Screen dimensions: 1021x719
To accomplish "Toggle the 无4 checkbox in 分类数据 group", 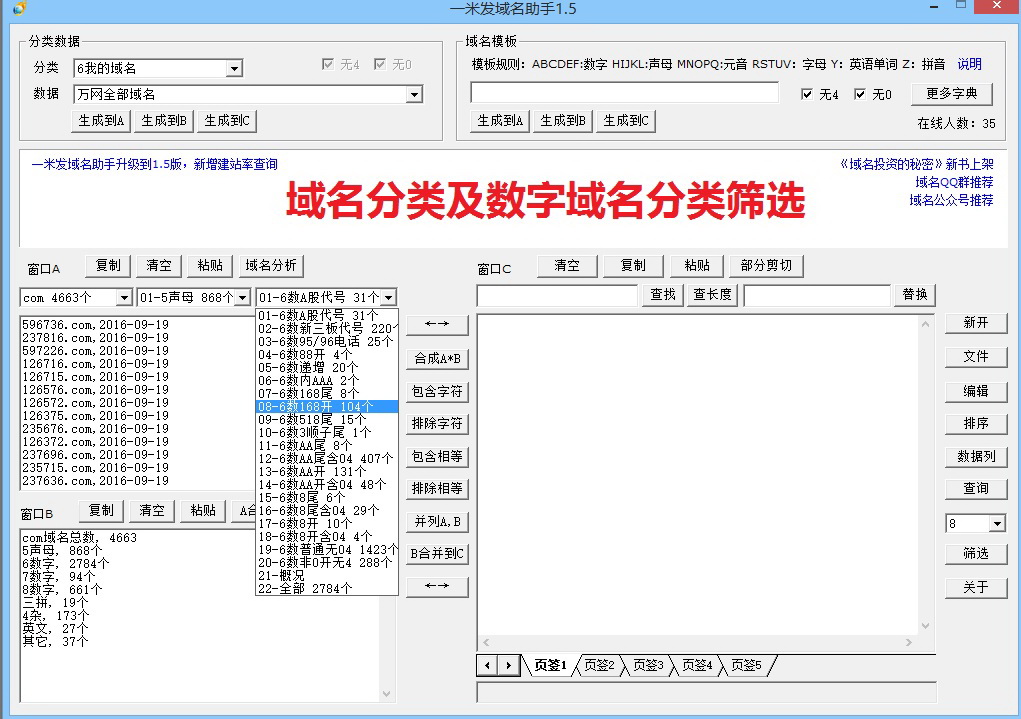I will pos(328,64).
